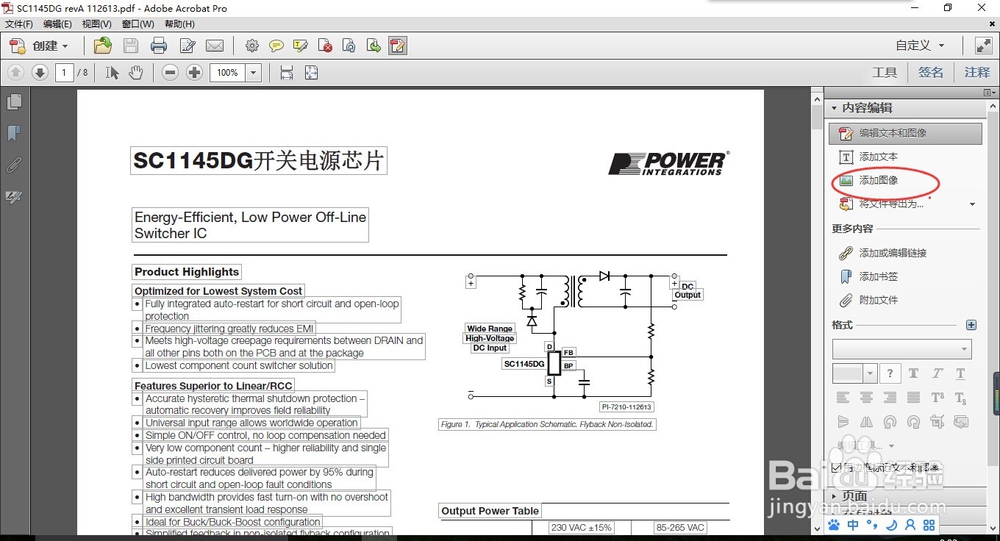This screenshot has width=1000, height=541.
Task: Switch to the 注释 (Comment) pane
Action: [x=977, y=73]
